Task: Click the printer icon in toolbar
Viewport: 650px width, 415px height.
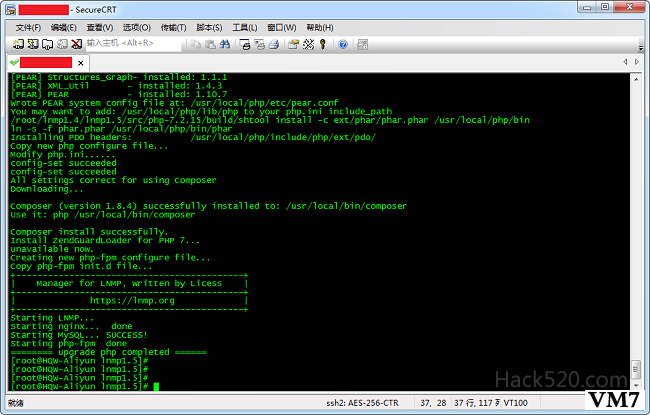Action: [x=274, y=44]
